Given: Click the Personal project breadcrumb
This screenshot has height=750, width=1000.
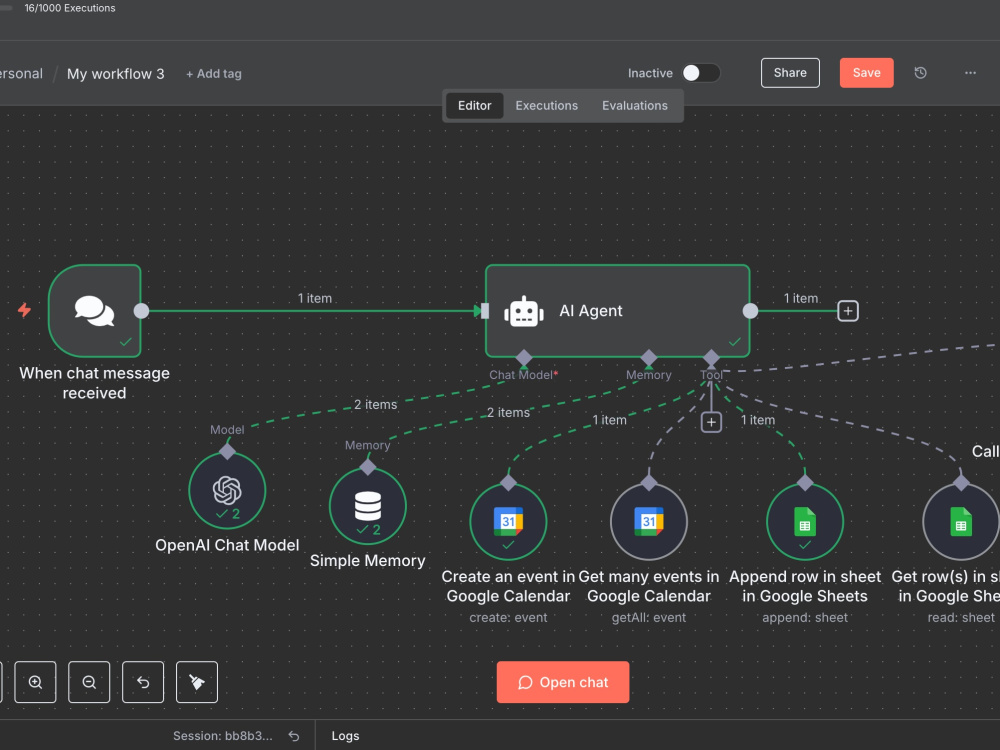Looking at the screenshot, I should (21, 73).
